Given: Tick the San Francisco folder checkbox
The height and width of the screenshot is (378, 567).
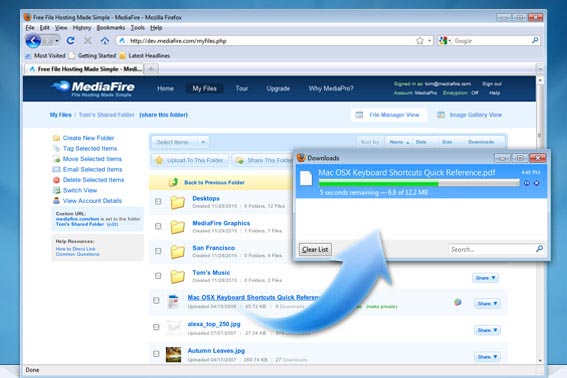Looking at the screenshot, I should [158, 251].
